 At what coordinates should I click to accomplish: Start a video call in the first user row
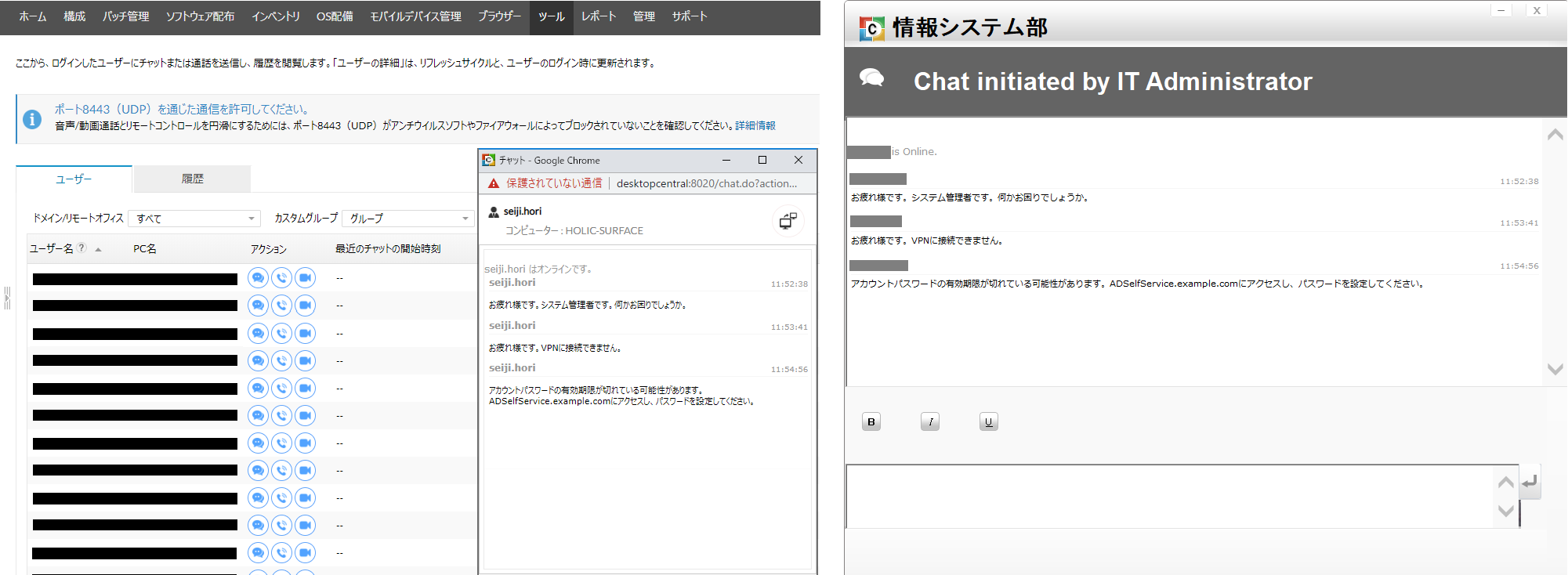click(305, 278)
